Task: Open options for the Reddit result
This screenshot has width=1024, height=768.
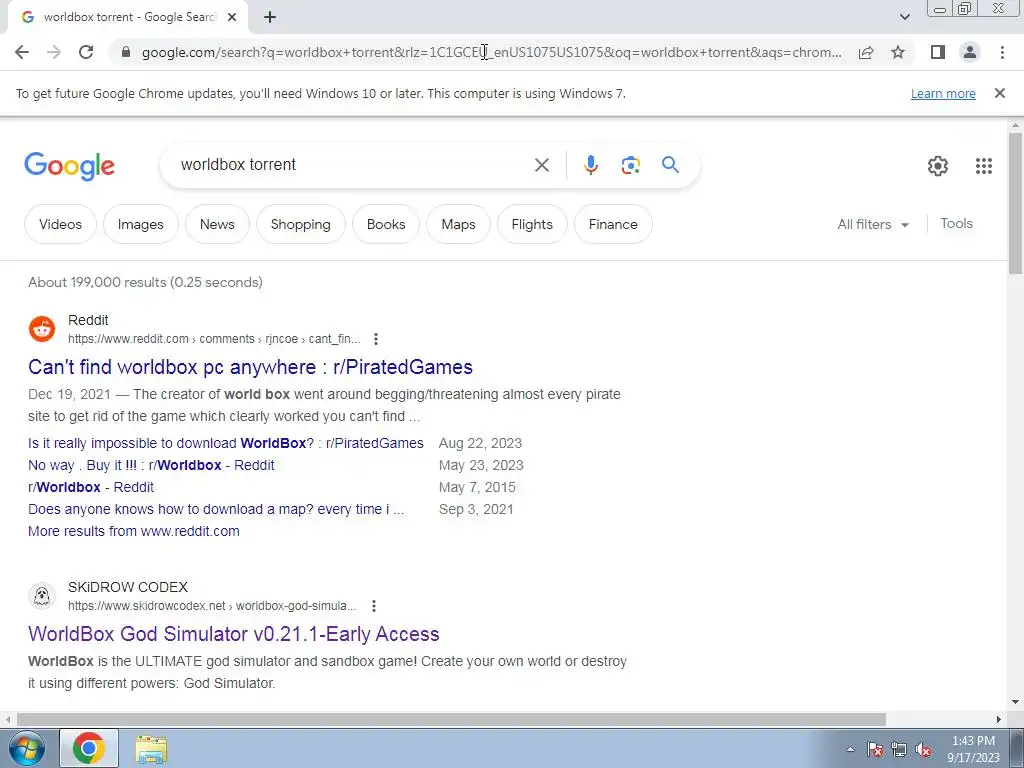Action: (x=376, y=339)
